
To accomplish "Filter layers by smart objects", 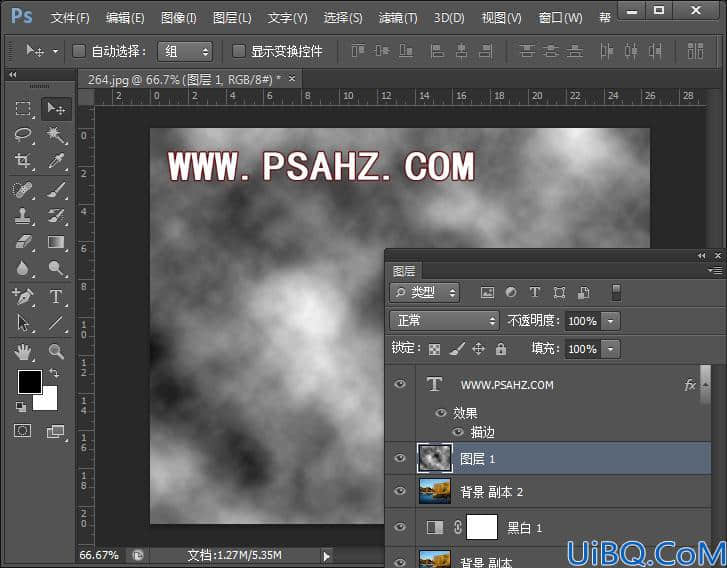I will point(583,293).
